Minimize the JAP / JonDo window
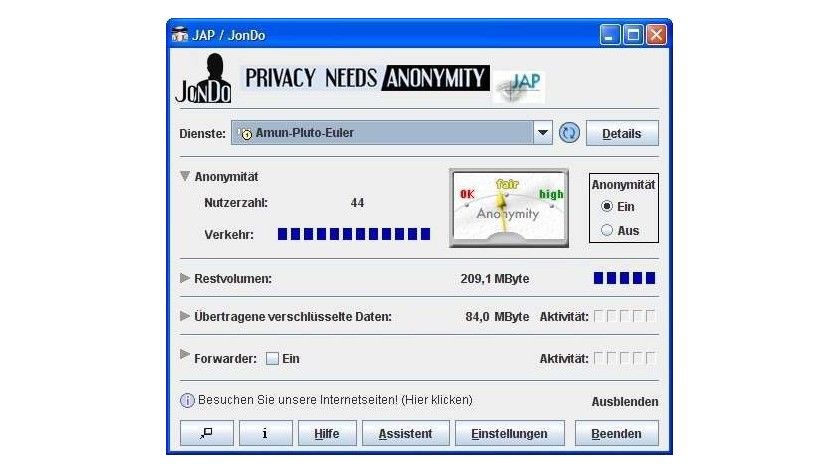 610,35
